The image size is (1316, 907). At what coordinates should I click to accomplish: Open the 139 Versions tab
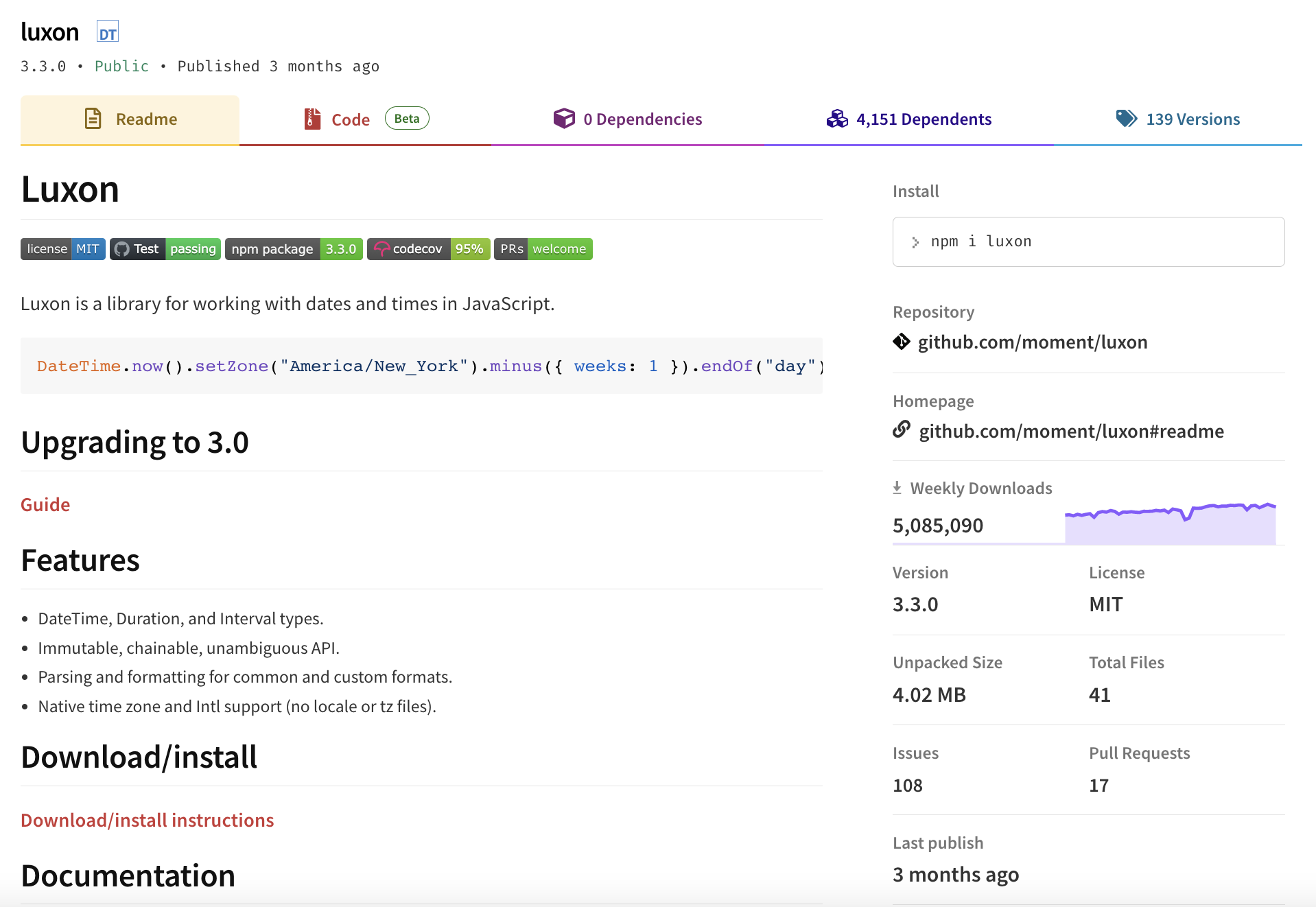pos(1192,119)
